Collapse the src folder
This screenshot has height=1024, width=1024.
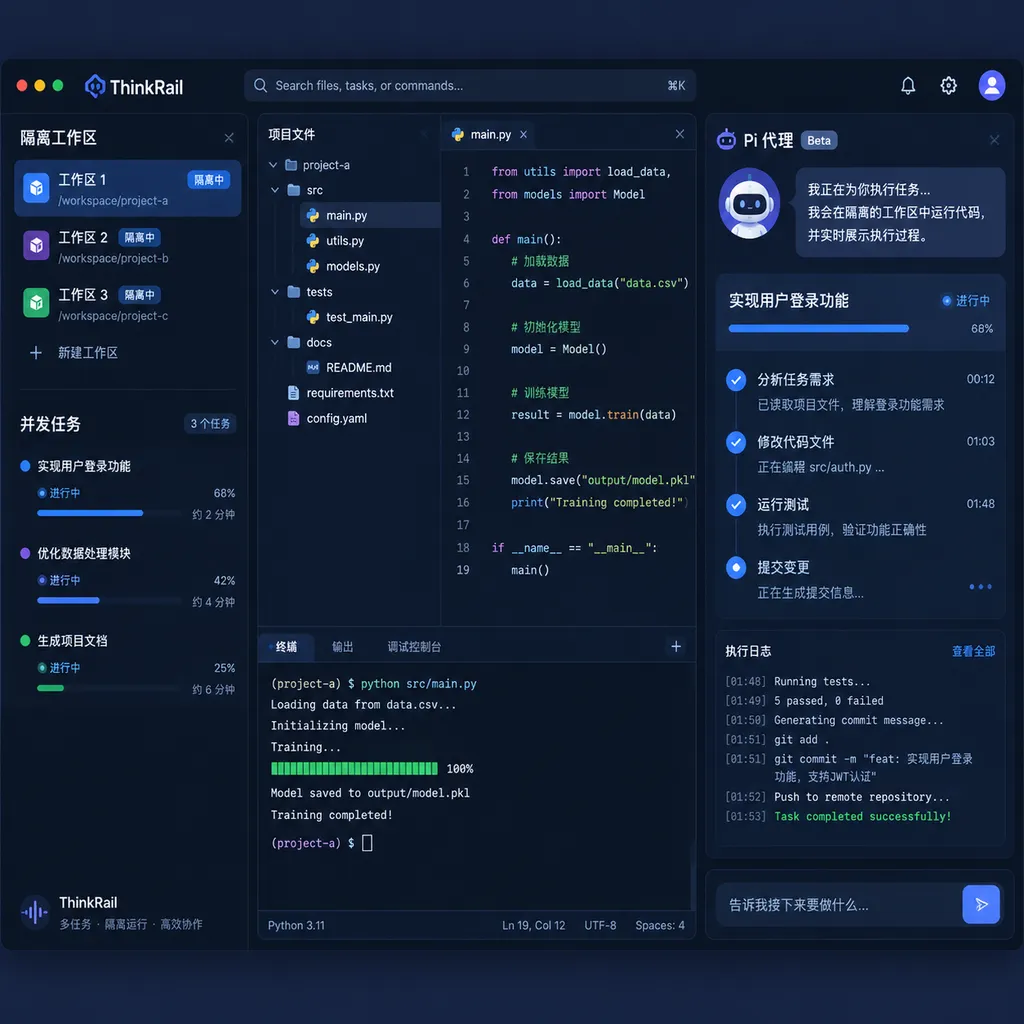[x=275, y=190]
